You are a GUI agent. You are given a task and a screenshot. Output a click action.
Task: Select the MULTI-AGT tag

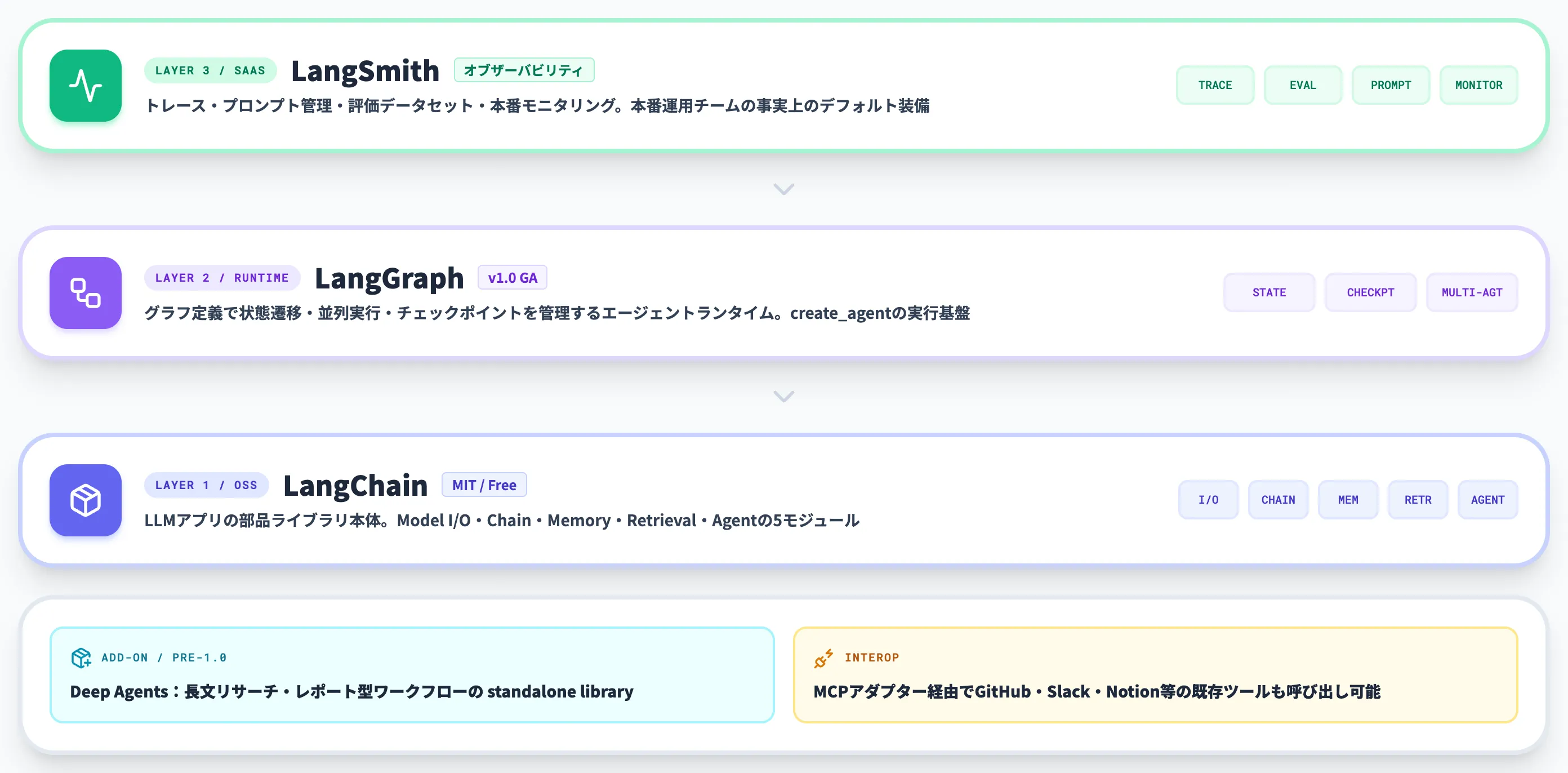[1472, 292]
